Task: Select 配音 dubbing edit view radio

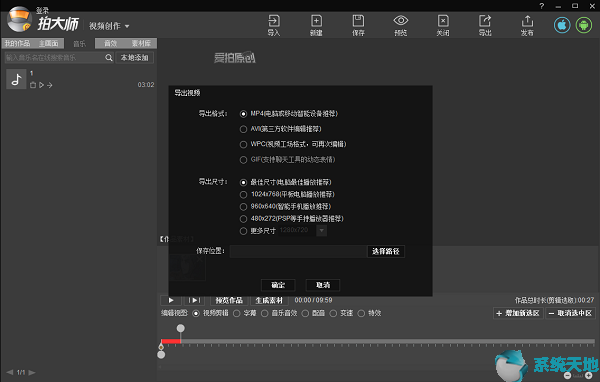Action: click(x=305, y=313)
